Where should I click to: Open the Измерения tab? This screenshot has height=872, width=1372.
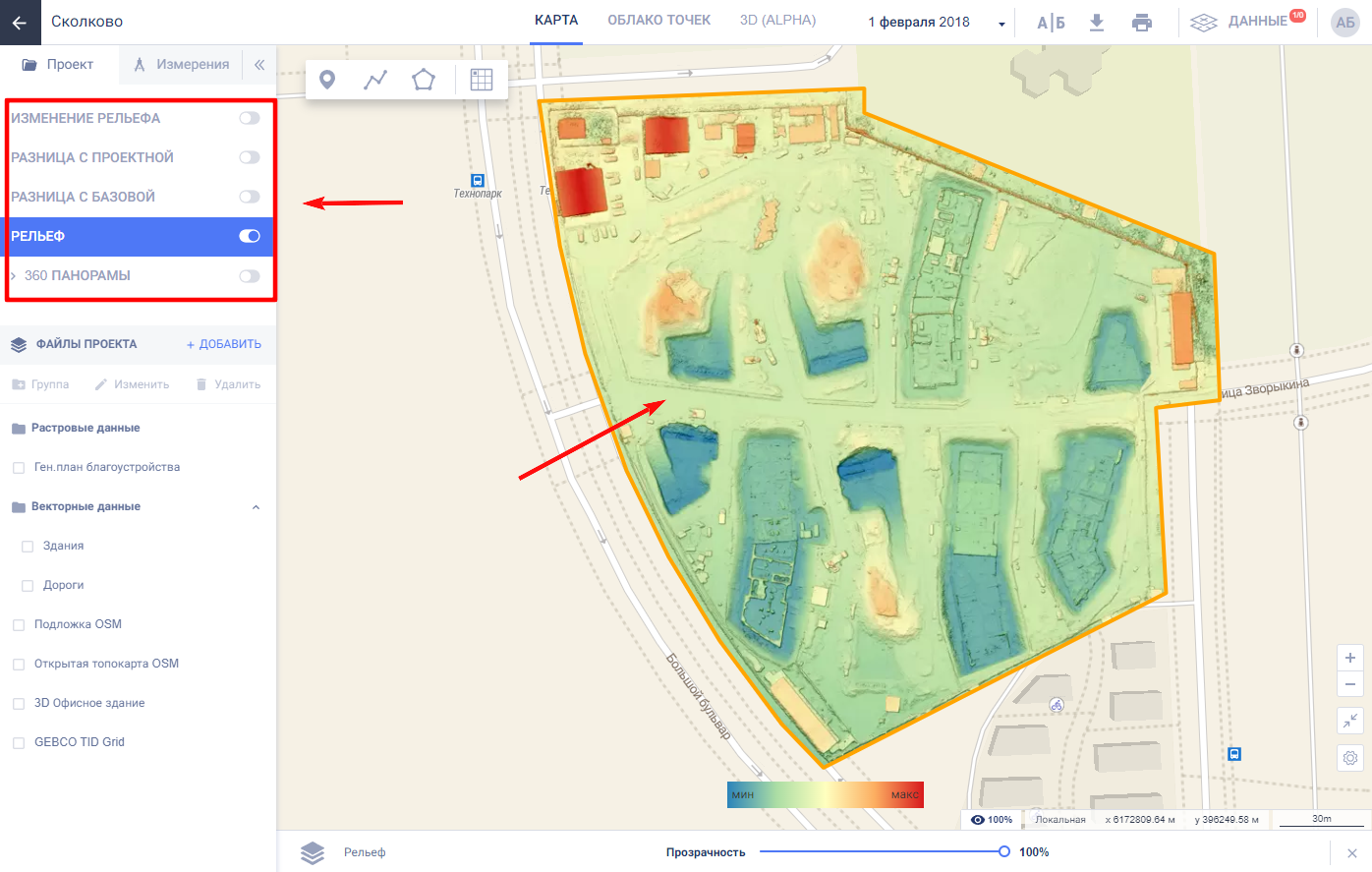(182, 65)
